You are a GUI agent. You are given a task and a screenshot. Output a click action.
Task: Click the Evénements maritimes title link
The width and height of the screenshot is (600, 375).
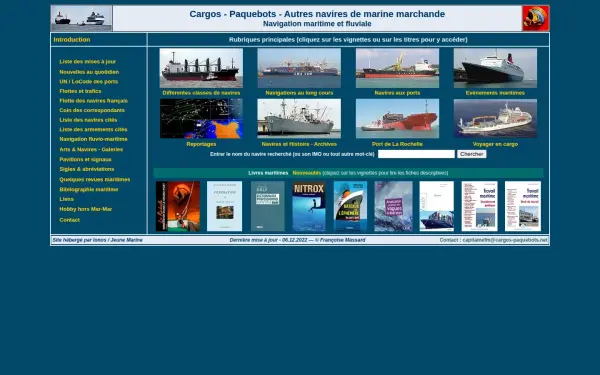coord(495,93)
